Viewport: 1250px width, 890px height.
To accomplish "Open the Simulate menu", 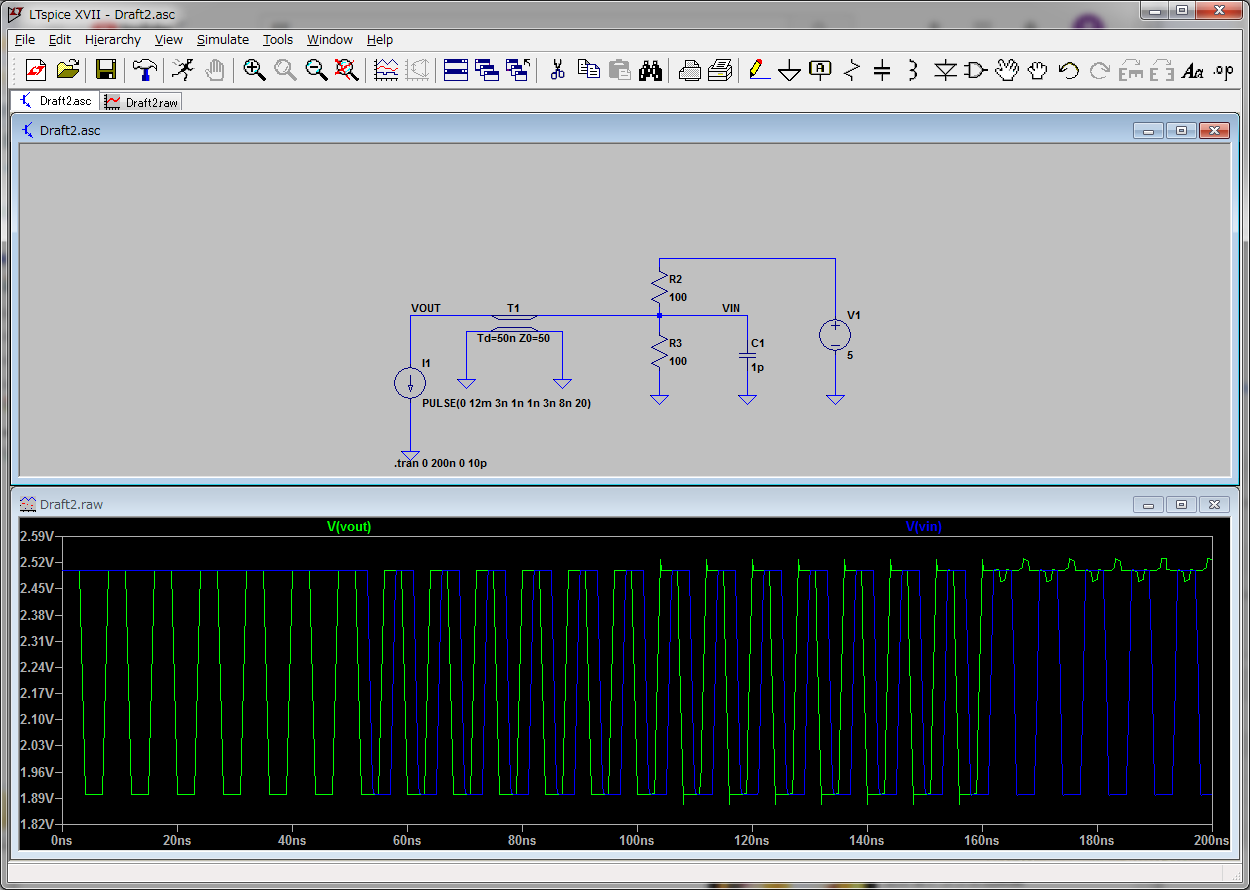I will click(223, 40).
